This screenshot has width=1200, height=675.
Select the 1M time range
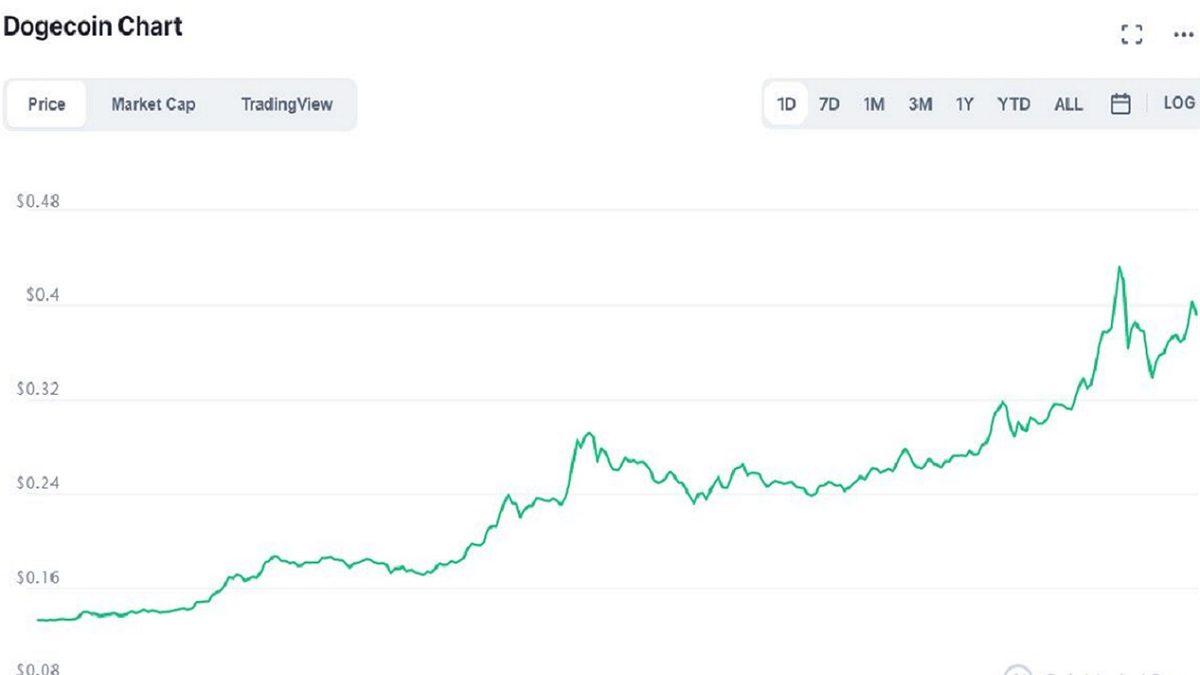tap(874, 103)
